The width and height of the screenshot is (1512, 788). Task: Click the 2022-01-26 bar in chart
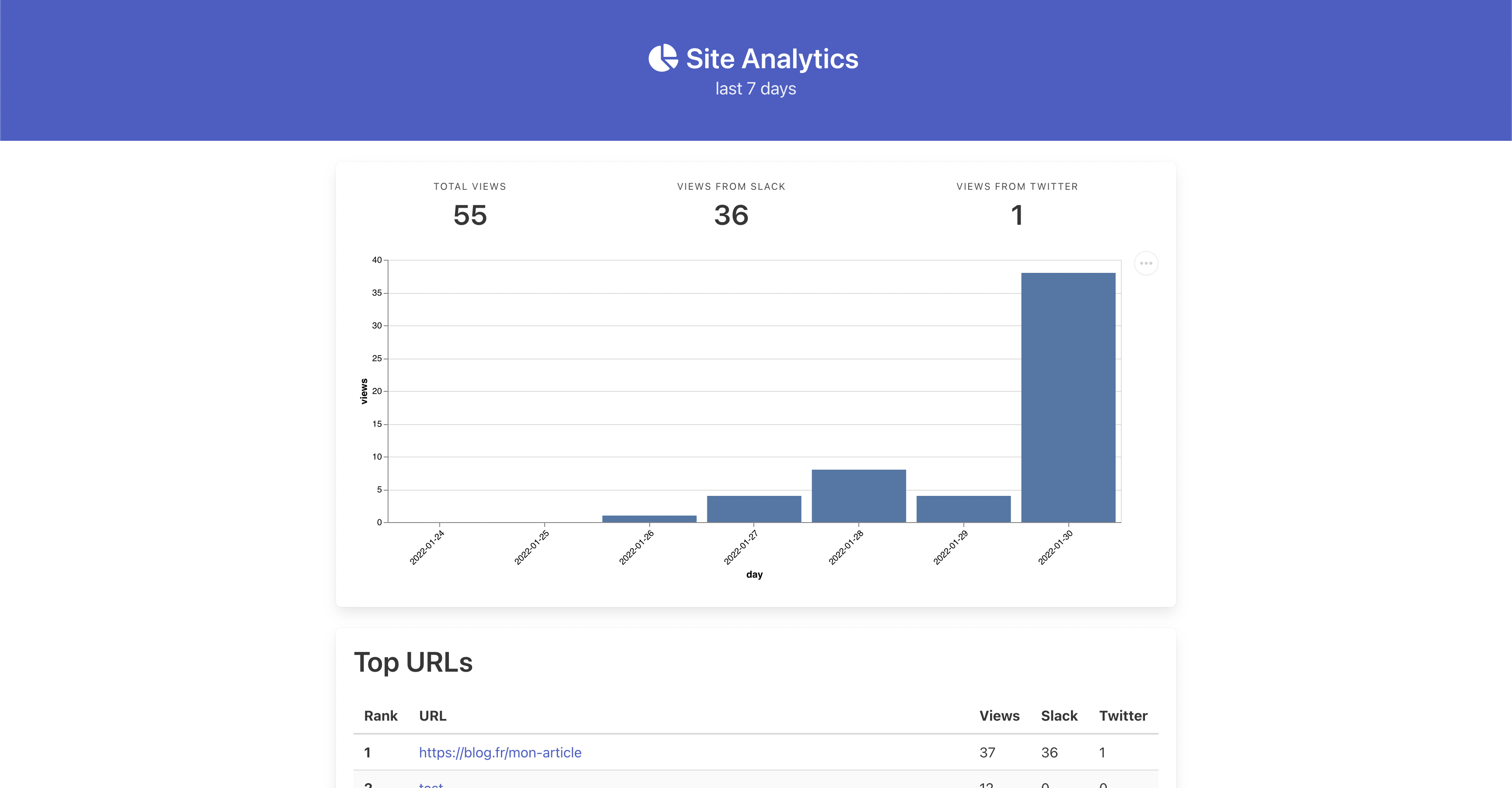[x=649, y=519]
